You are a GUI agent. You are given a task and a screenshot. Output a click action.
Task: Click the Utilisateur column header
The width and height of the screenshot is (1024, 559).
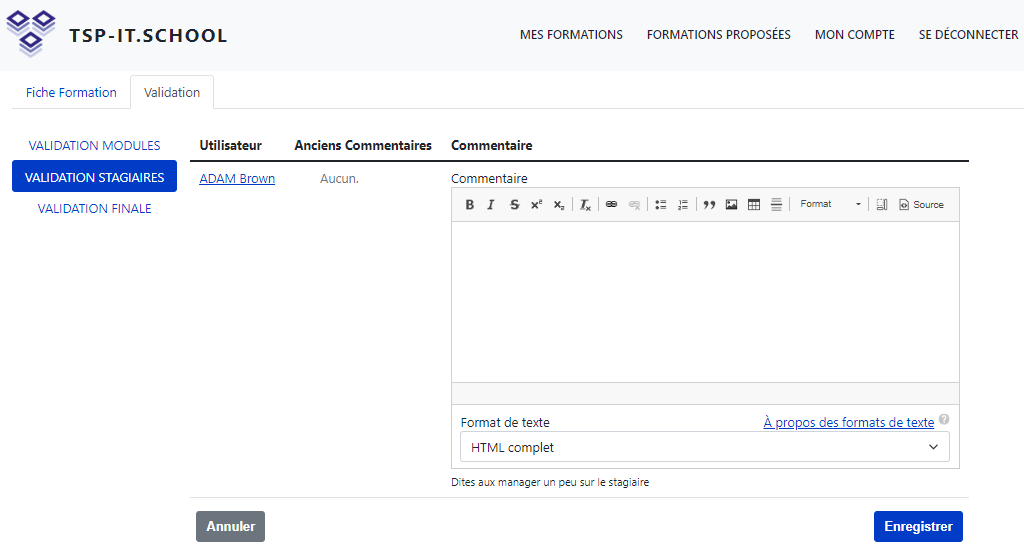click(x=231, y=146)
